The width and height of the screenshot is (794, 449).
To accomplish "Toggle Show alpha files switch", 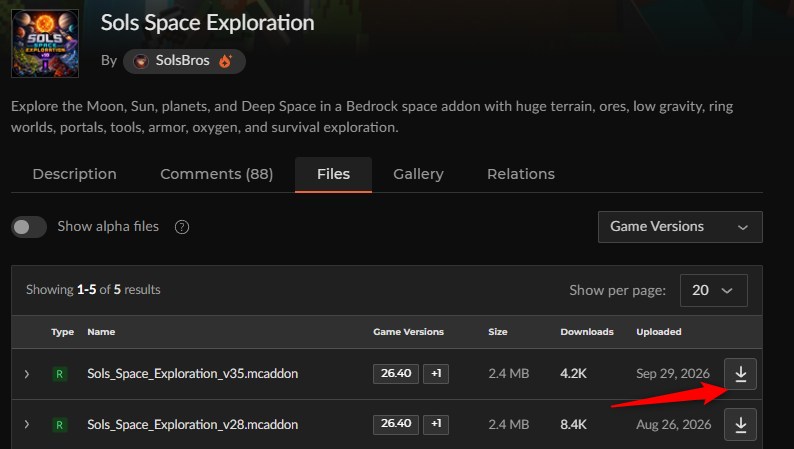I will click(x=29, y=227).
